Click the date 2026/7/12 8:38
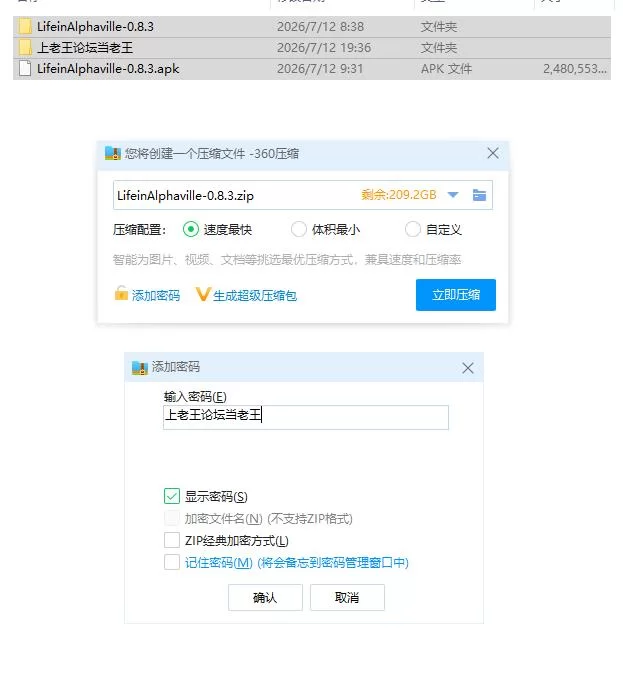This screenshot has height=673, width=623. [321, 27]
